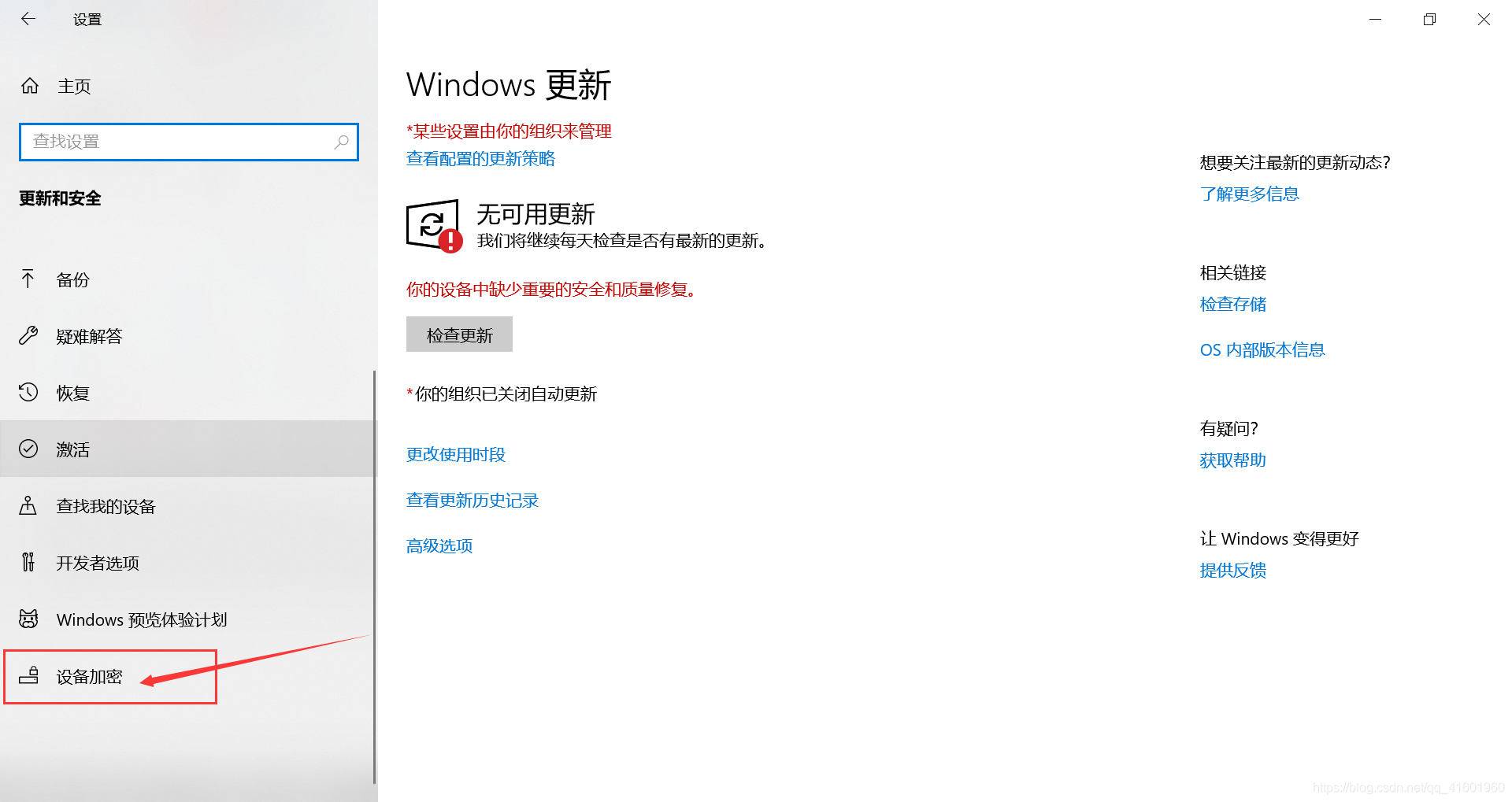Image resolution: width=1512 pixels, height=802 pixels.
Task: Click the home icon beside 主页
Action: point(30,86)
